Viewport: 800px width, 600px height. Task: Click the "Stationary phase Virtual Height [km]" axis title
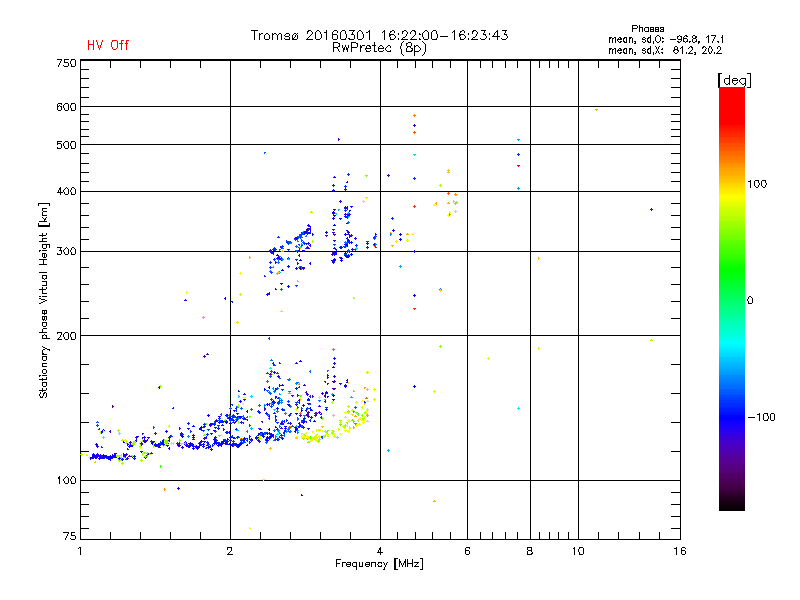(44, 300)
